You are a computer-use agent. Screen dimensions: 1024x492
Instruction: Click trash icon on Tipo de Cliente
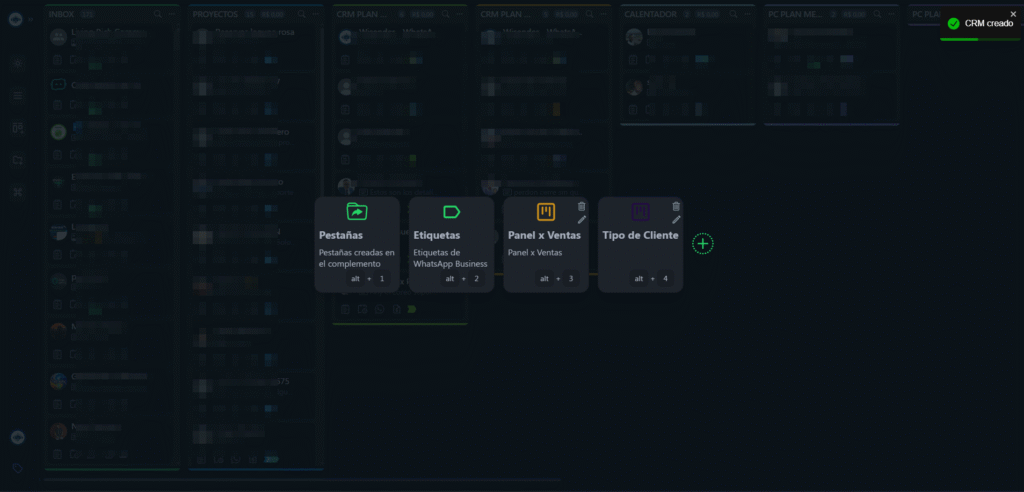point(676,206)
